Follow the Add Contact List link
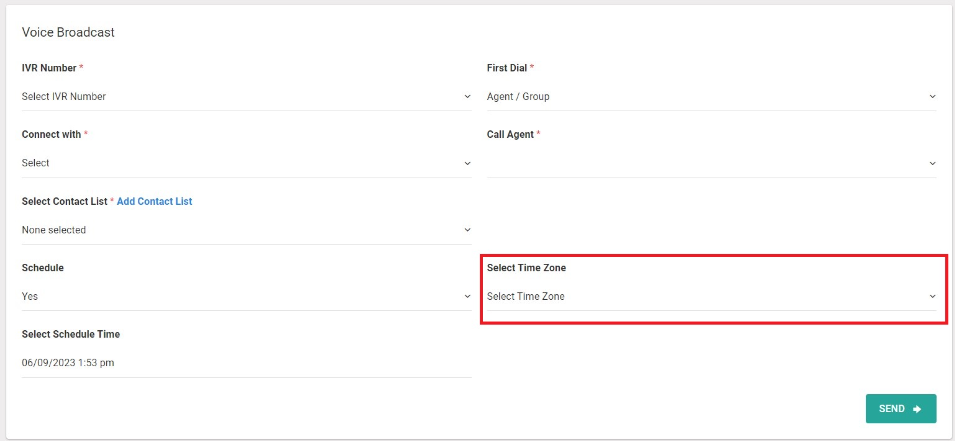Screen dimensions: 955x441 pos(154,201)
